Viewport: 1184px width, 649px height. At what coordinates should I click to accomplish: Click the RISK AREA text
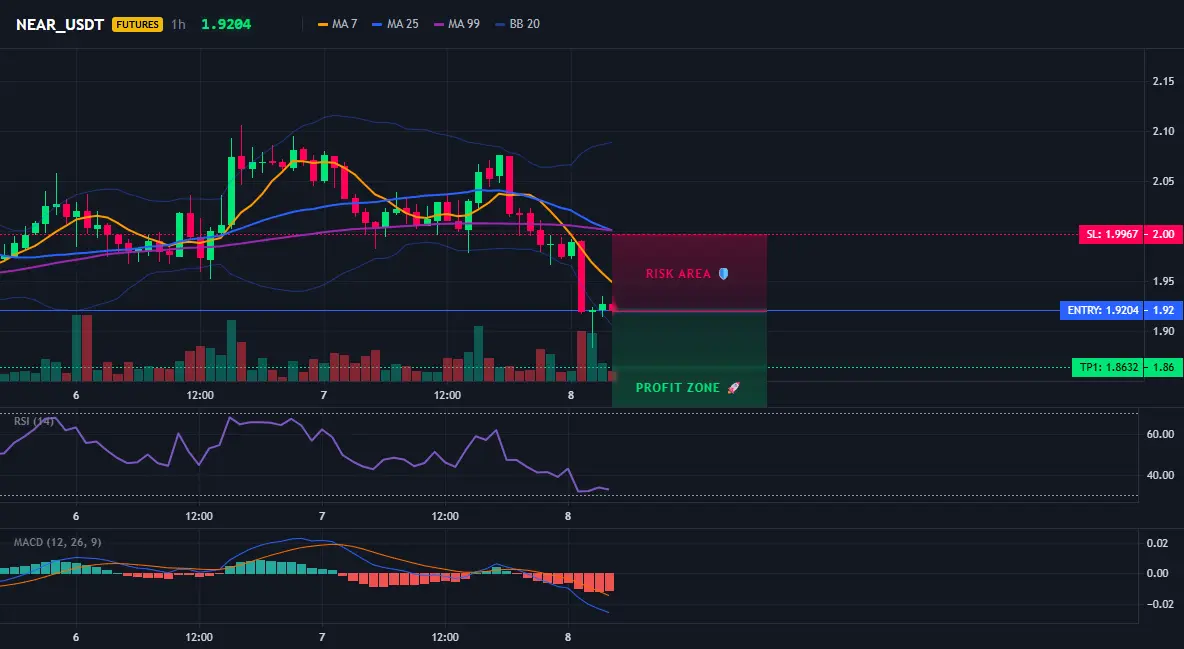point(678,274)
